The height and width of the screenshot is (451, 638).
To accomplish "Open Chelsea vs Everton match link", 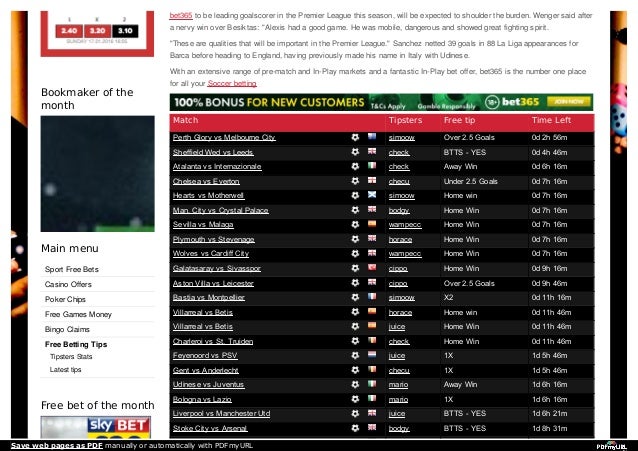I will coord(206,181).
